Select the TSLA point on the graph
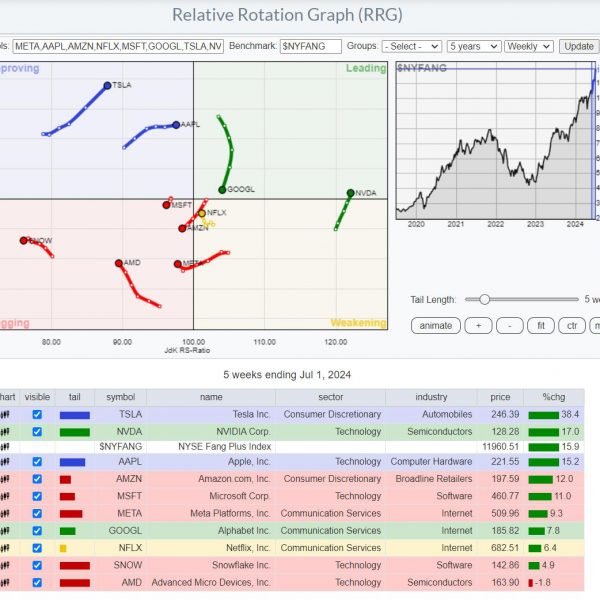The width and height of the screenshot is (600, 600). point(108,86)
